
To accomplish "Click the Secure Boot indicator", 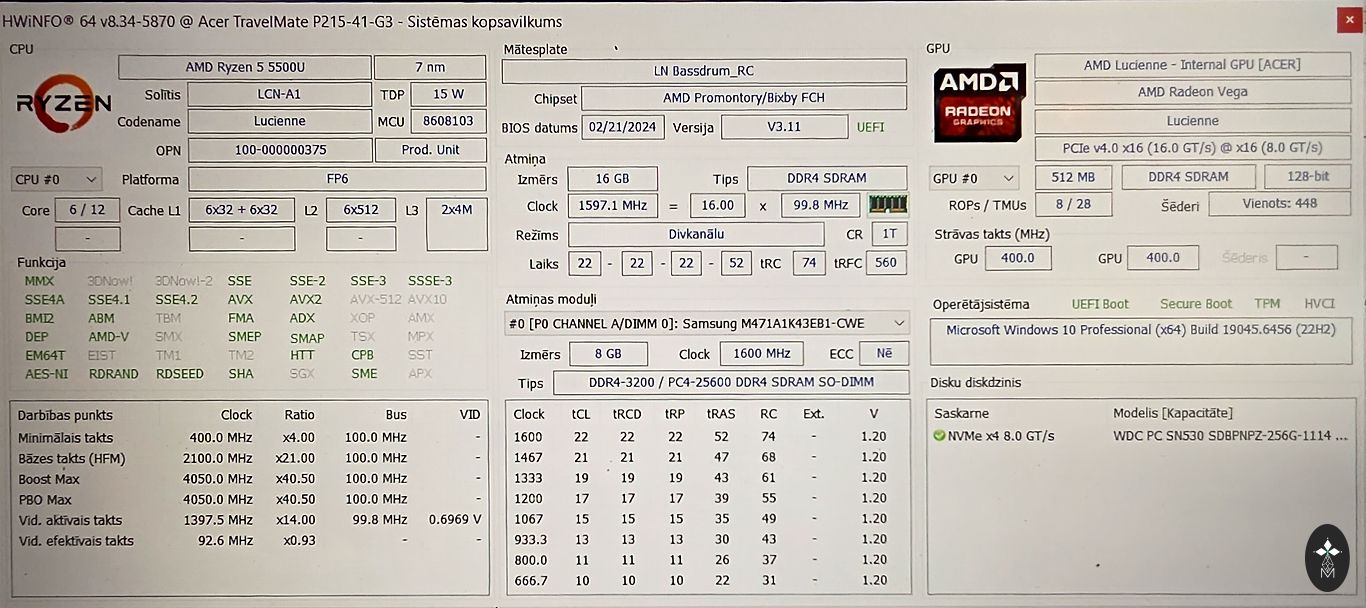I will click(1195, 304).
